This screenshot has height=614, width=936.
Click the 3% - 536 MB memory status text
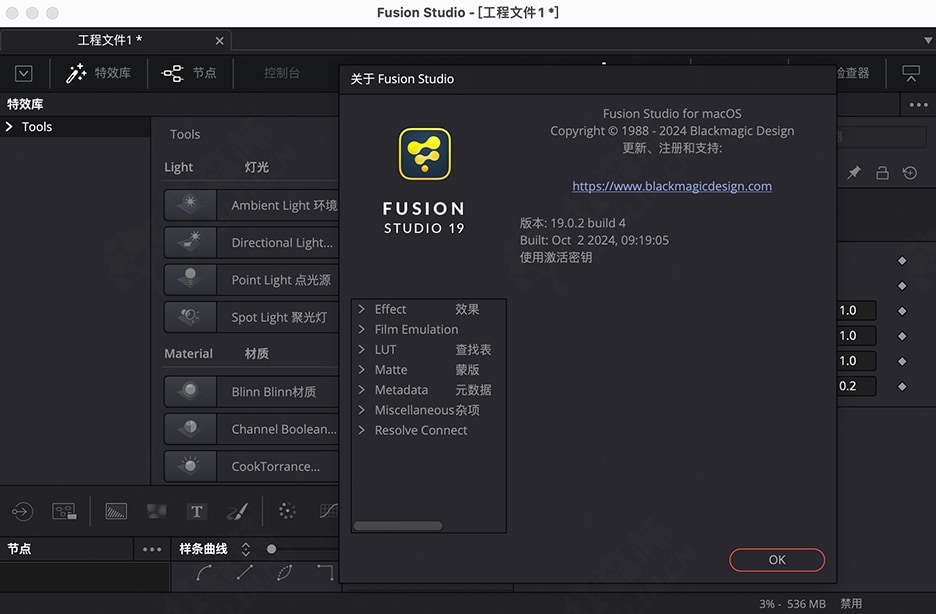coord(792,604)
